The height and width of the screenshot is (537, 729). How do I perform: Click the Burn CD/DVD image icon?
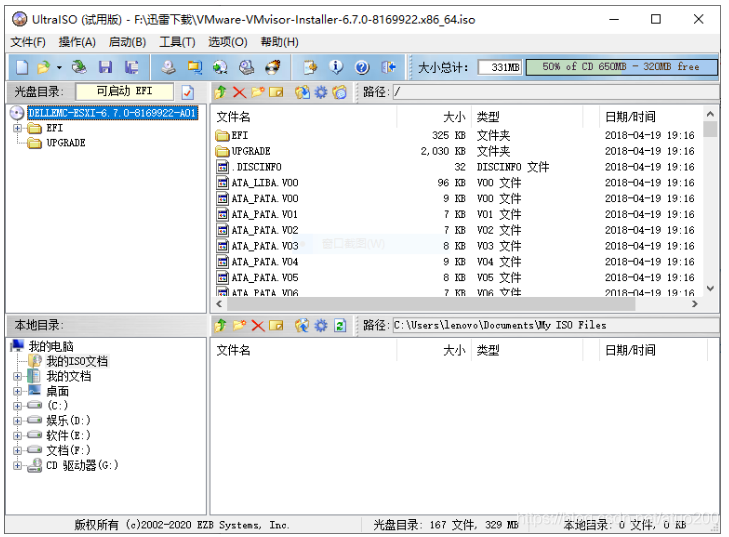[273, 67]
